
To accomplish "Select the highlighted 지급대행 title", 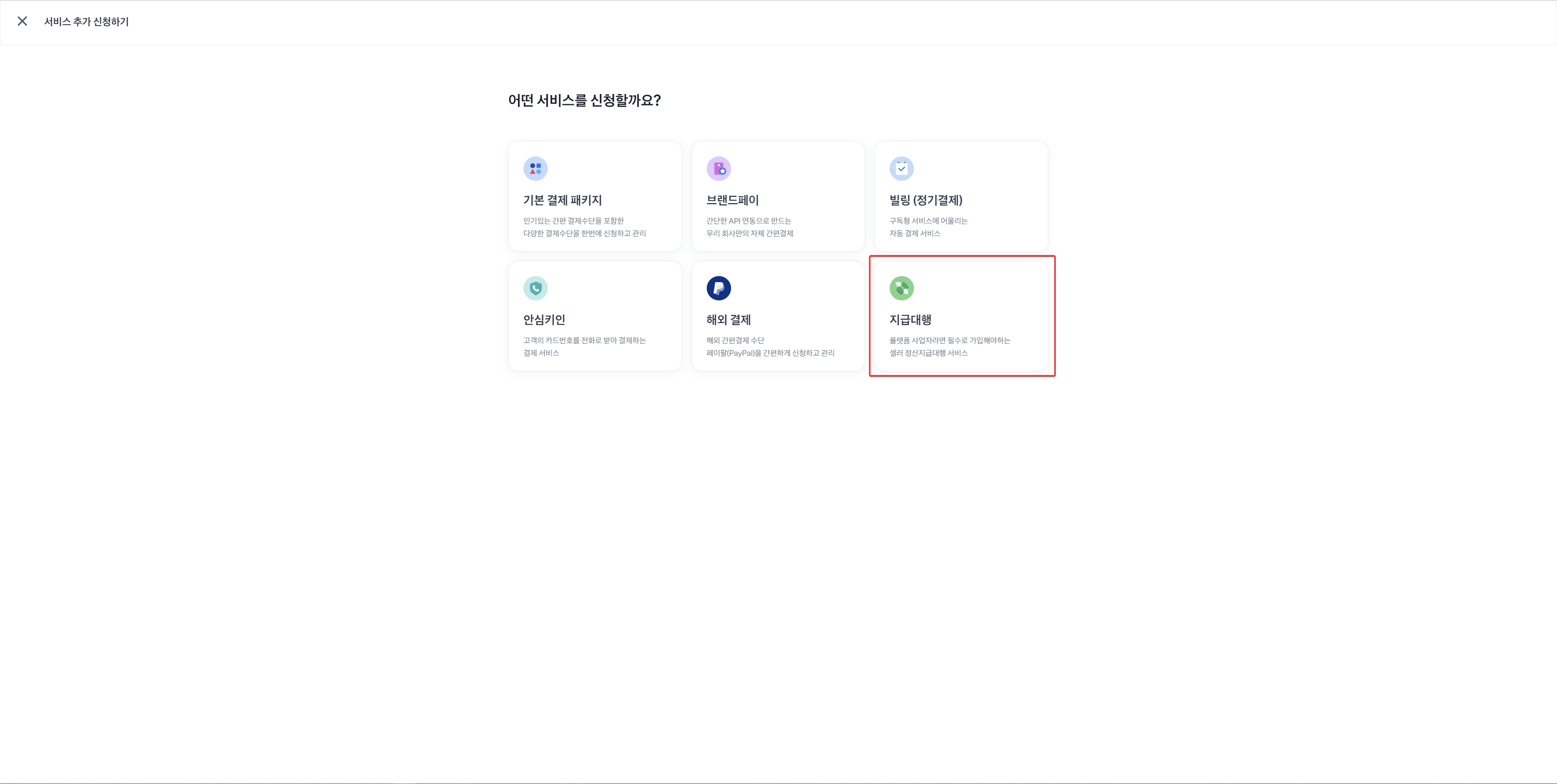I will (x=909, y=320).
